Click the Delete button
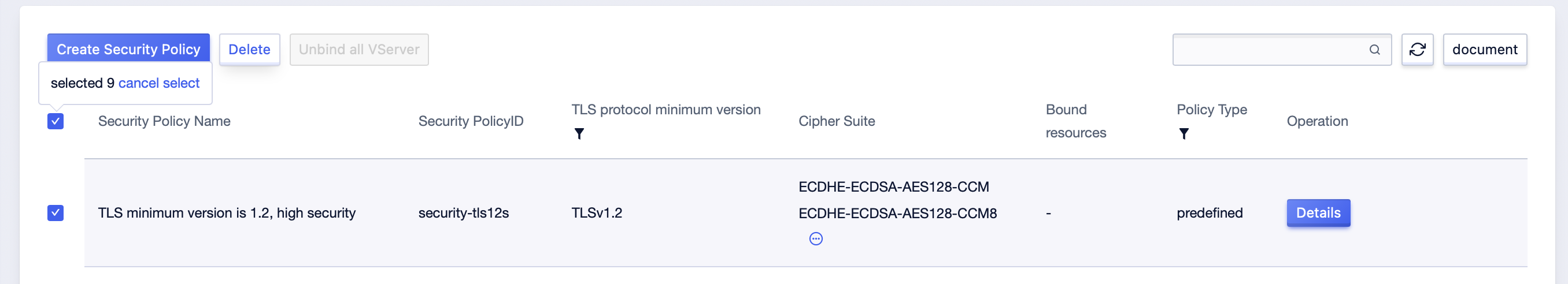Screen dimensions: 1568x284 point(250,49)
